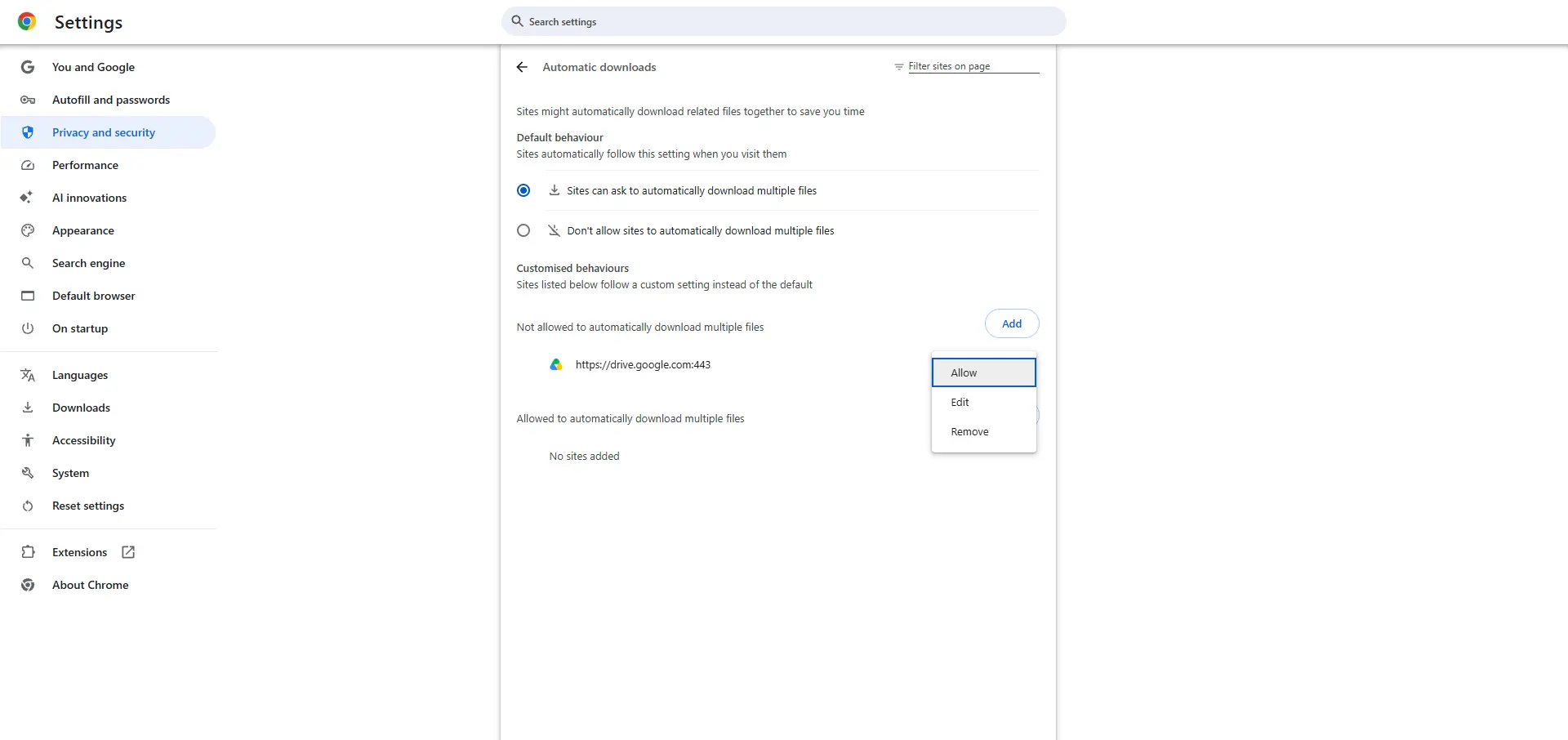1568x740 pixels.
Task: Click the reset icon beside Reset settings
Action: tap(28, 506)
